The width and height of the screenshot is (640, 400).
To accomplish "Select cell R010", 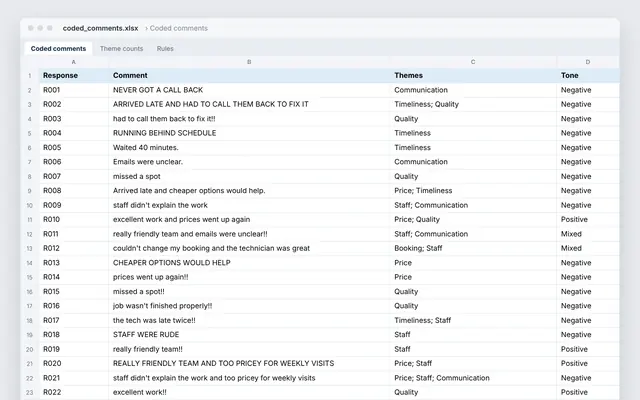I will click(74, 220).
